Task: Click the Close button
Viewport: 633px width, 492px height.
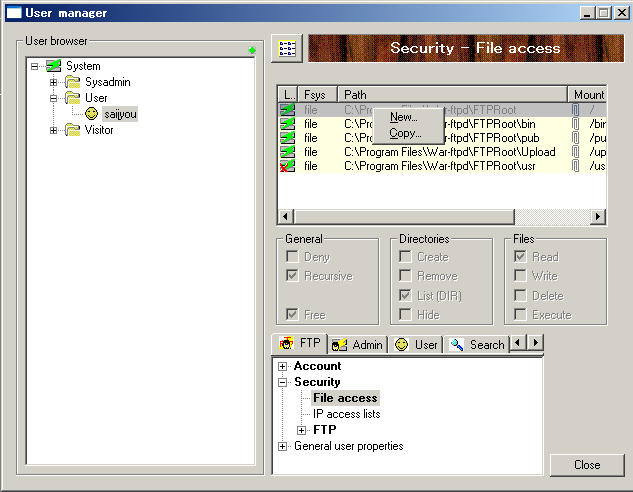Action: [x=586, y=465]
